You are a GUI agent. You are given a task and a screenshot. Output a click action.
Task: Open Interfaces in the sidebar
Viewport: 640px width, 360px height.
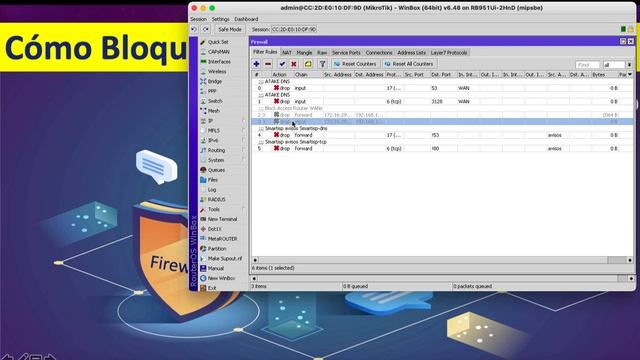[219, 62]
